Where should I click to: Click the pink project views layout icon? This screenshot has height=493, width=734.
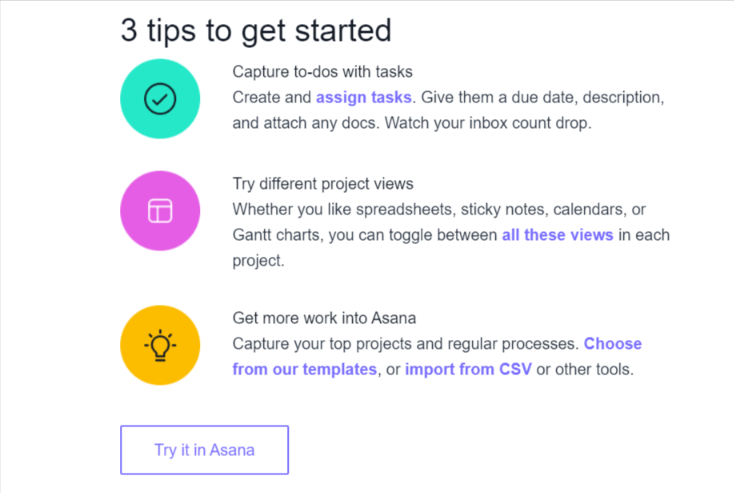(160, 210)
